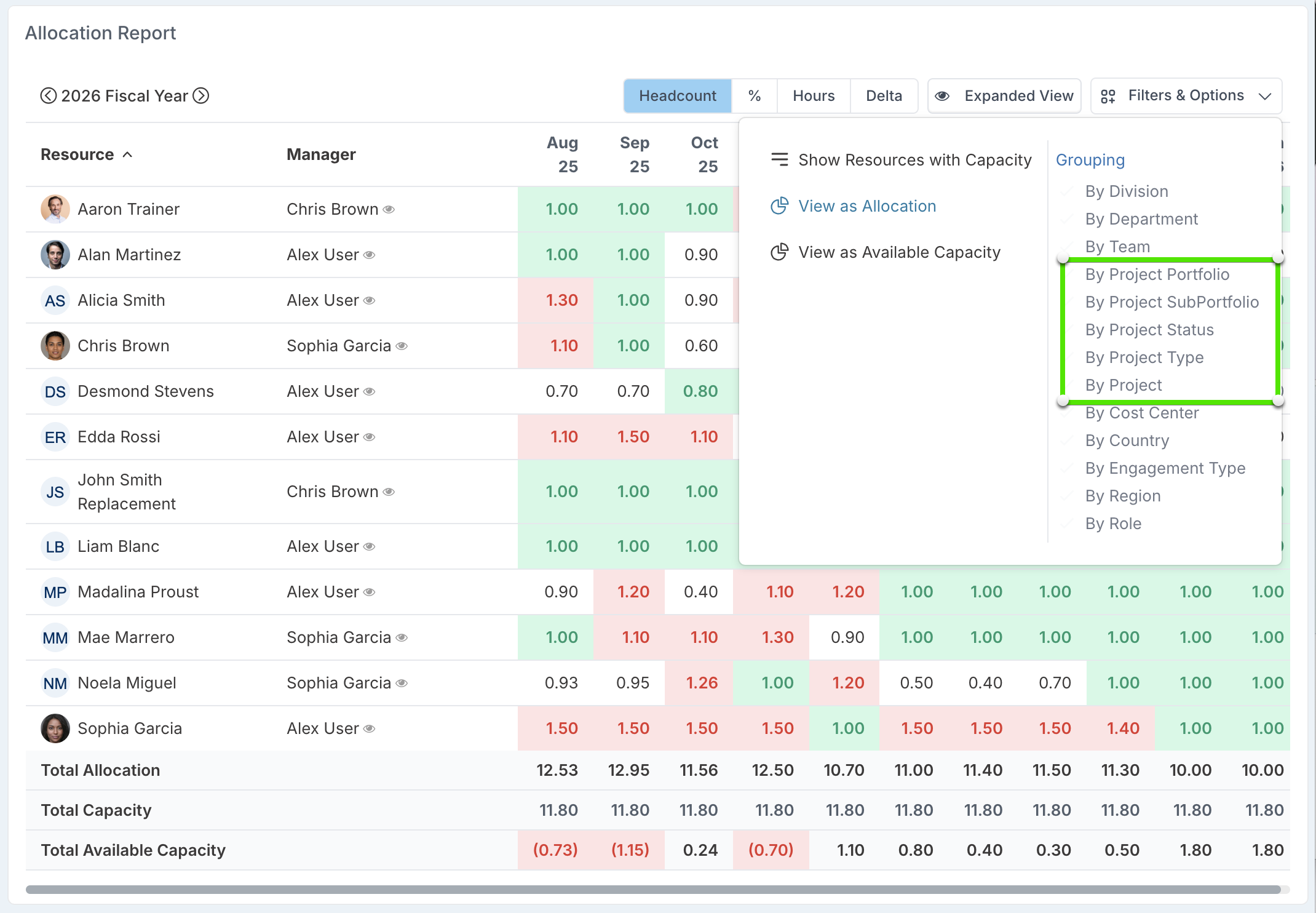Viewport: 1316px width, 913px height.
Task: Click Aaron Trainer's avatar photo
Action: (x=55, y=209)
